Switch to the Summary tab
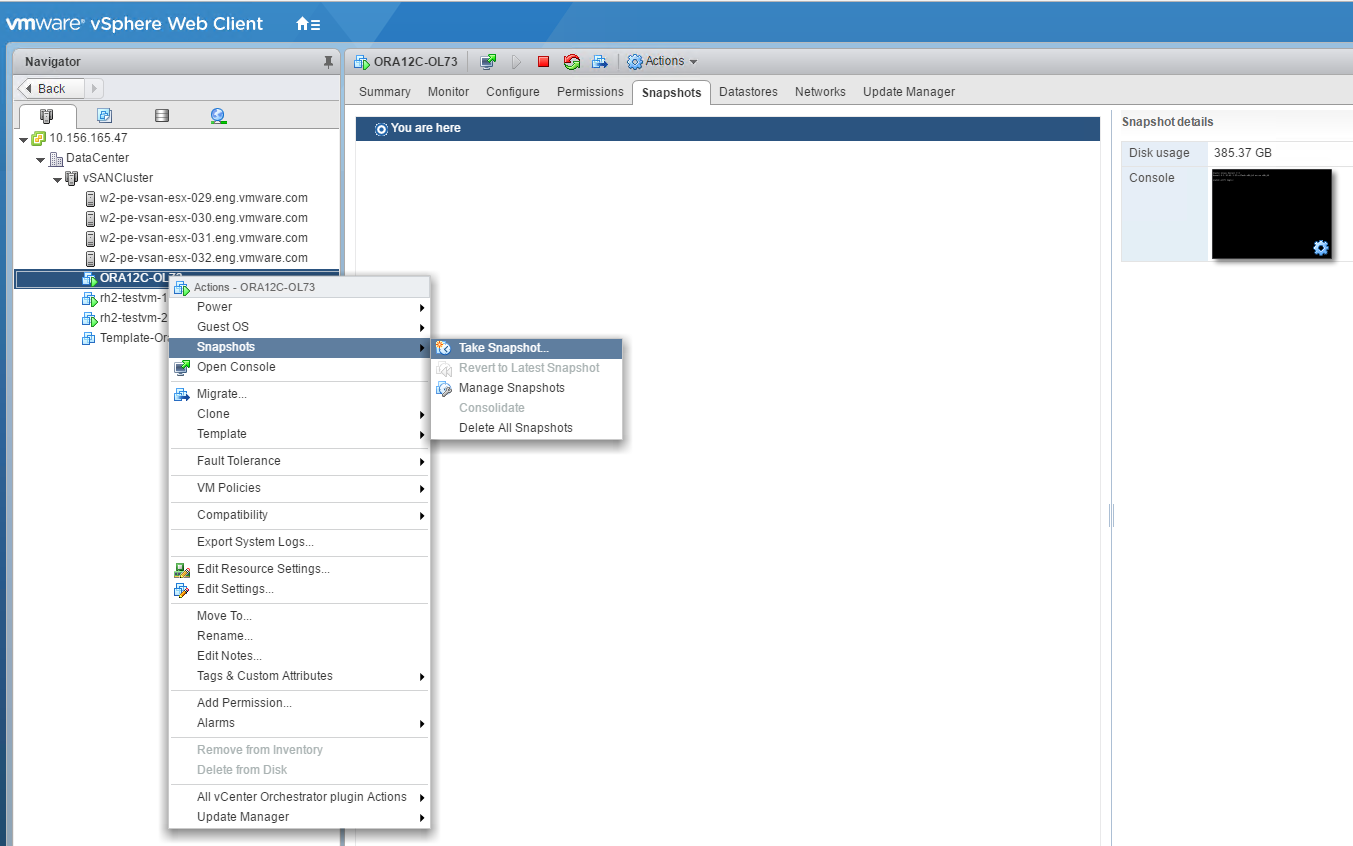The image size is (1353, 846). 385,92
